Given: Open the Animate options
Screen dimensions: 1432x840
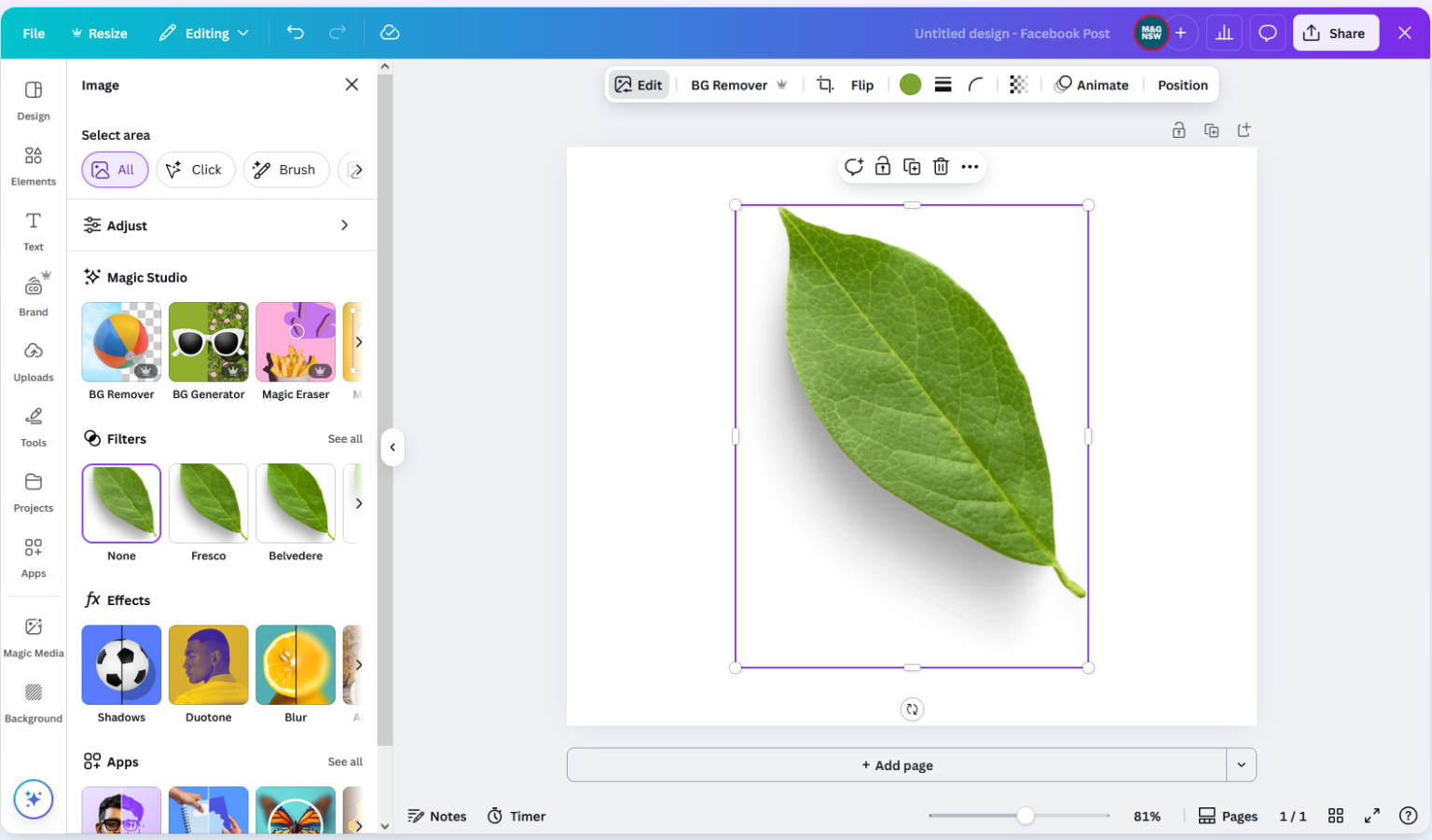Looking at the screenshot, I should (1093, 84).
